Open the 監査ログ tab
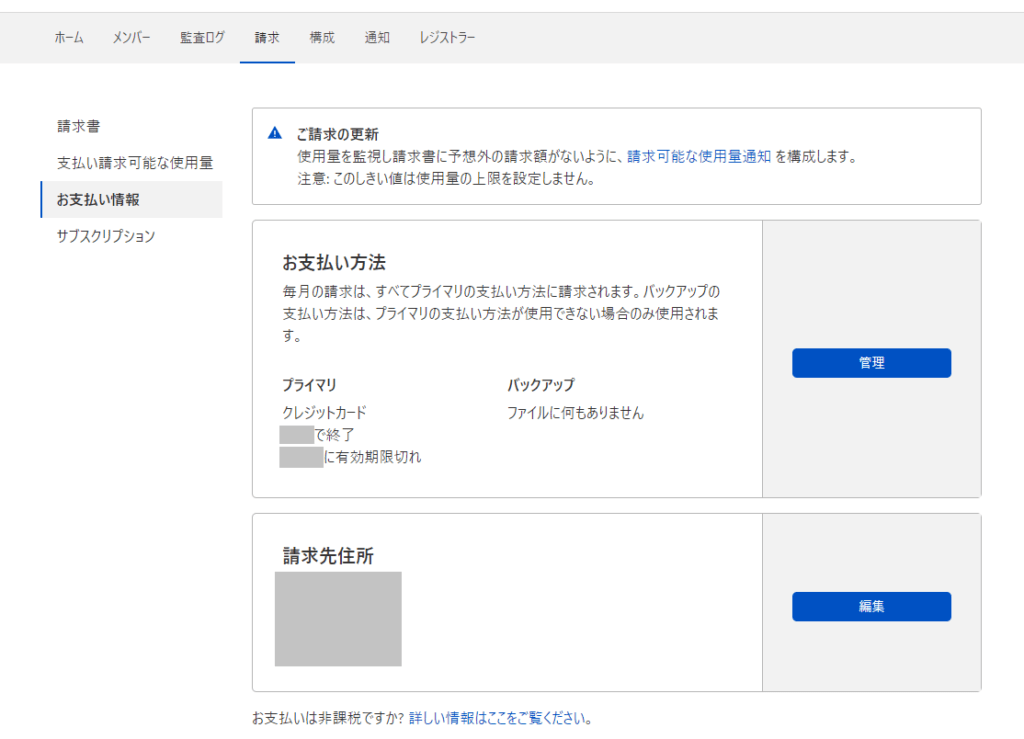This screenshot has width=1024, height=739. coord(201,37)
